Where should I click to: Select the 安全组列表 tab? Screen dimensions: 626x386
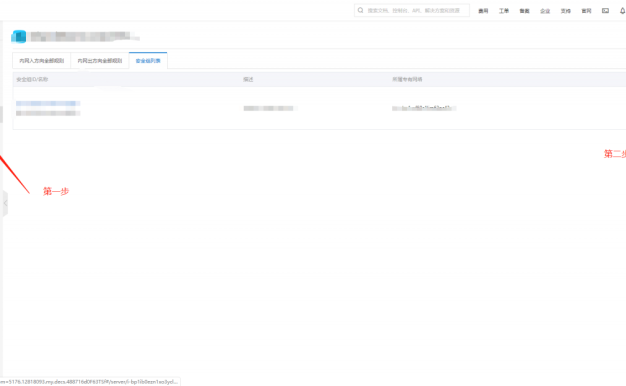[x=148, y=61]
